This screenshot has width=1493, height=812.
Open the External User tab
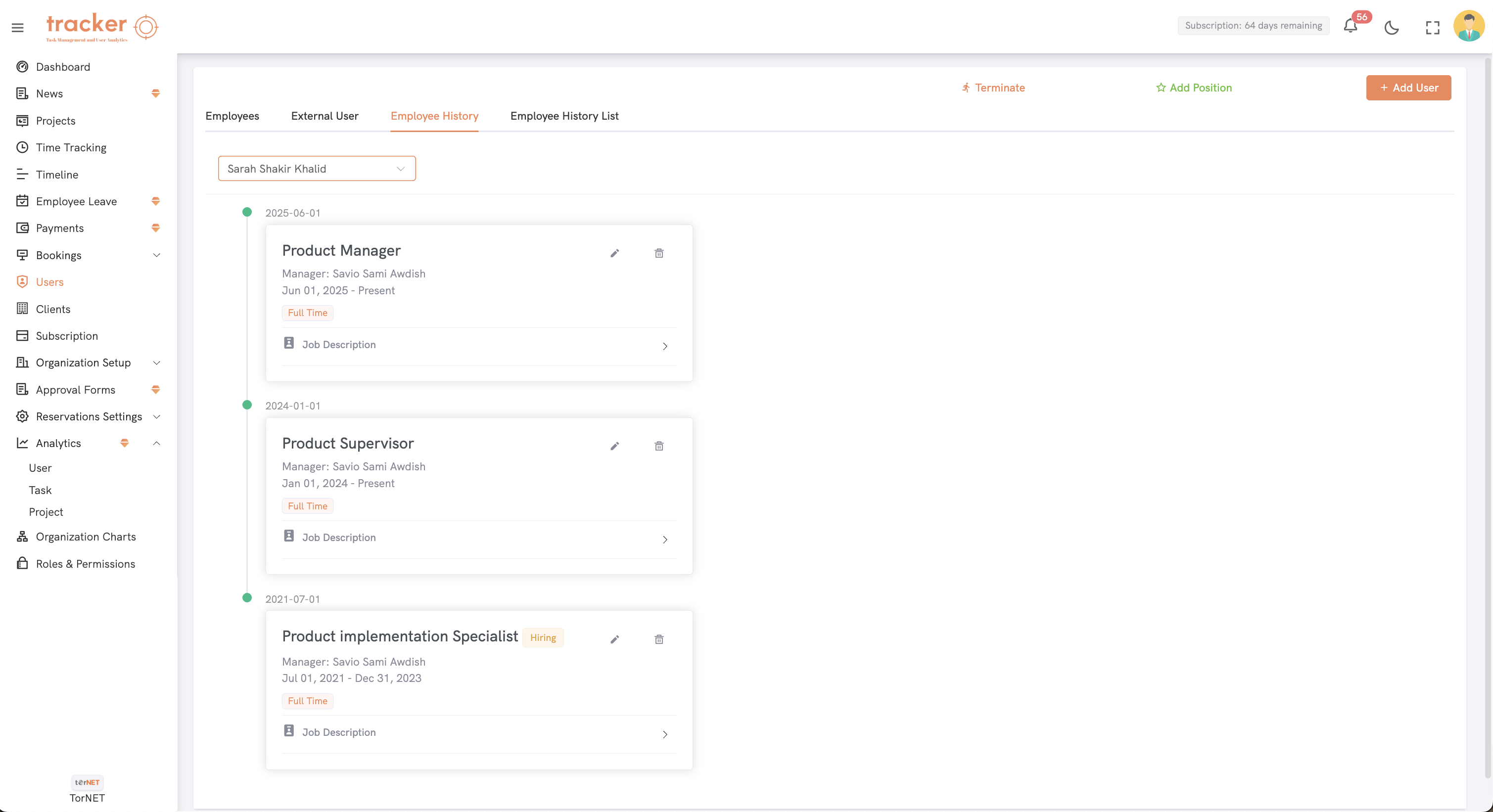coord(324,116)
